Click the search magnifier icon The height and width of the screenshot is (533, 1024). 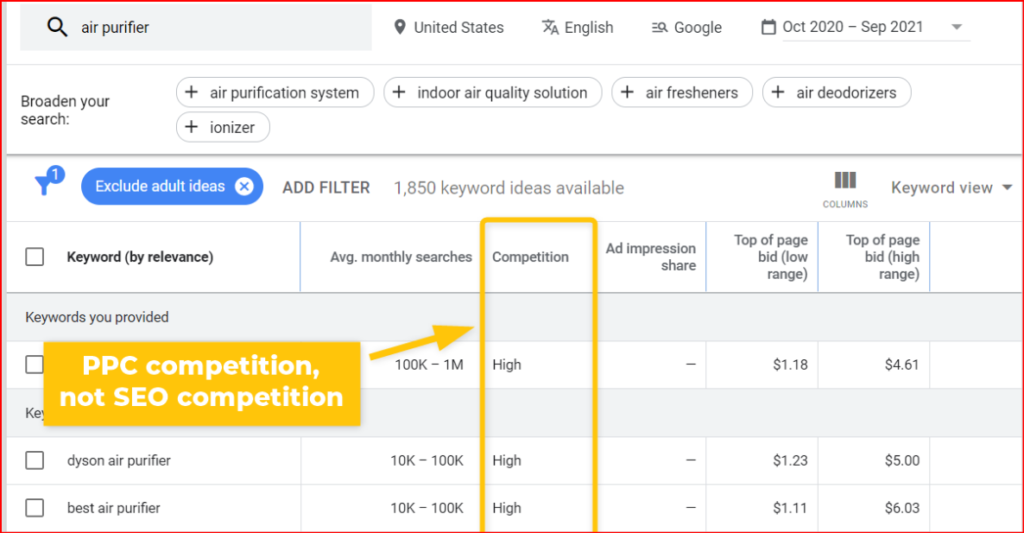57,27
